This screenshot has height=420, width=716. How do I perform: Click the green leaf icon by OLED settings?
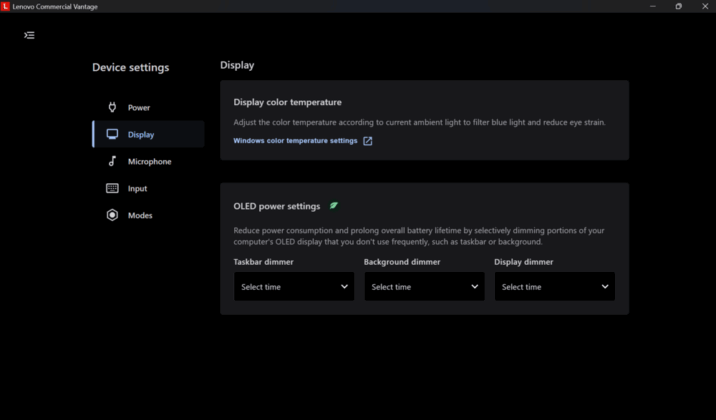click(334, 206)
